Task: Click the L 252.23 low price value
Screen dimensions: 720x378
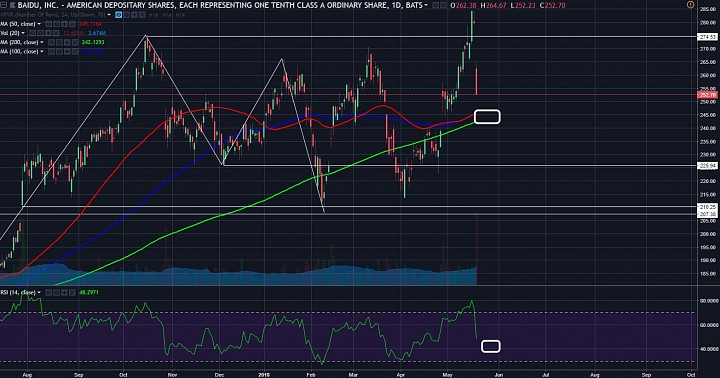Action: [x=523, y=6]
